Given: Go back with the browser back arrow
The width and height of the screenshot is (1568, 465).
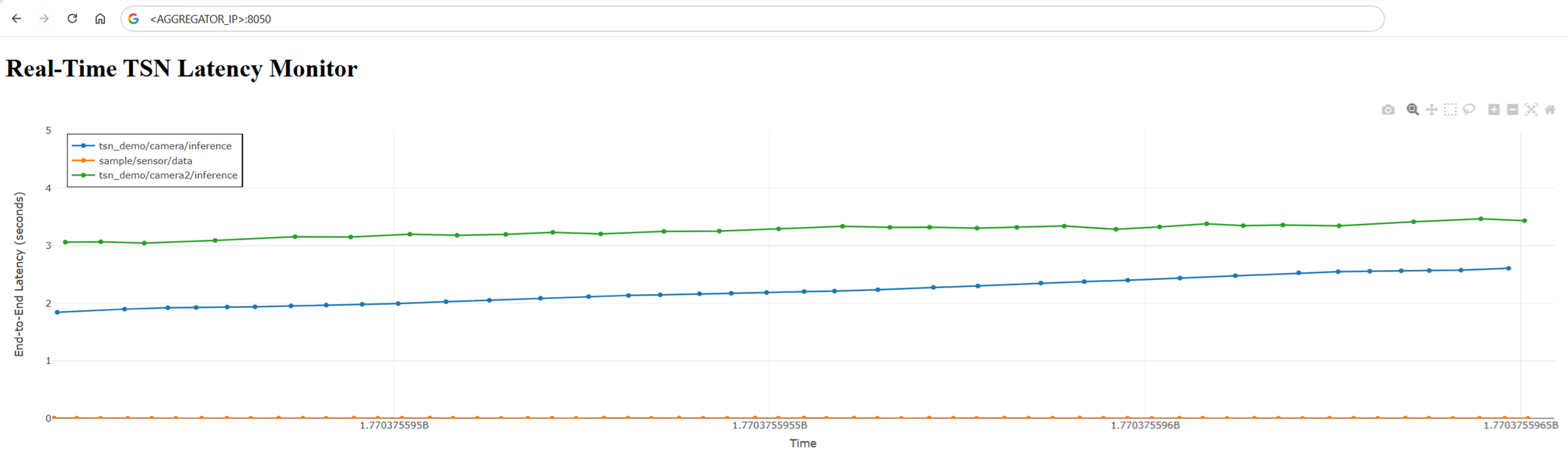Looking at the screenshot, I should pyautogui.click(x=16, y=19).
